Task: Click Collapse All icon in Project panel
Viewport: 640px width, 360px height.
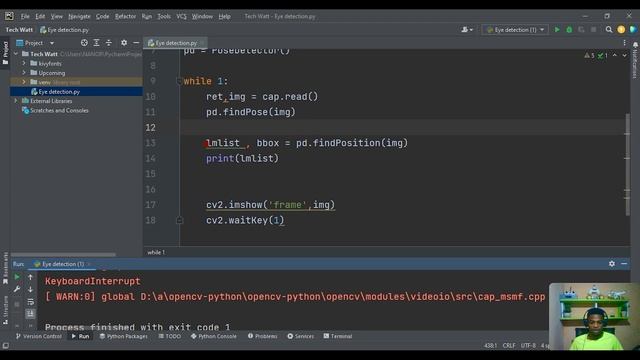Action: (109, 43)
